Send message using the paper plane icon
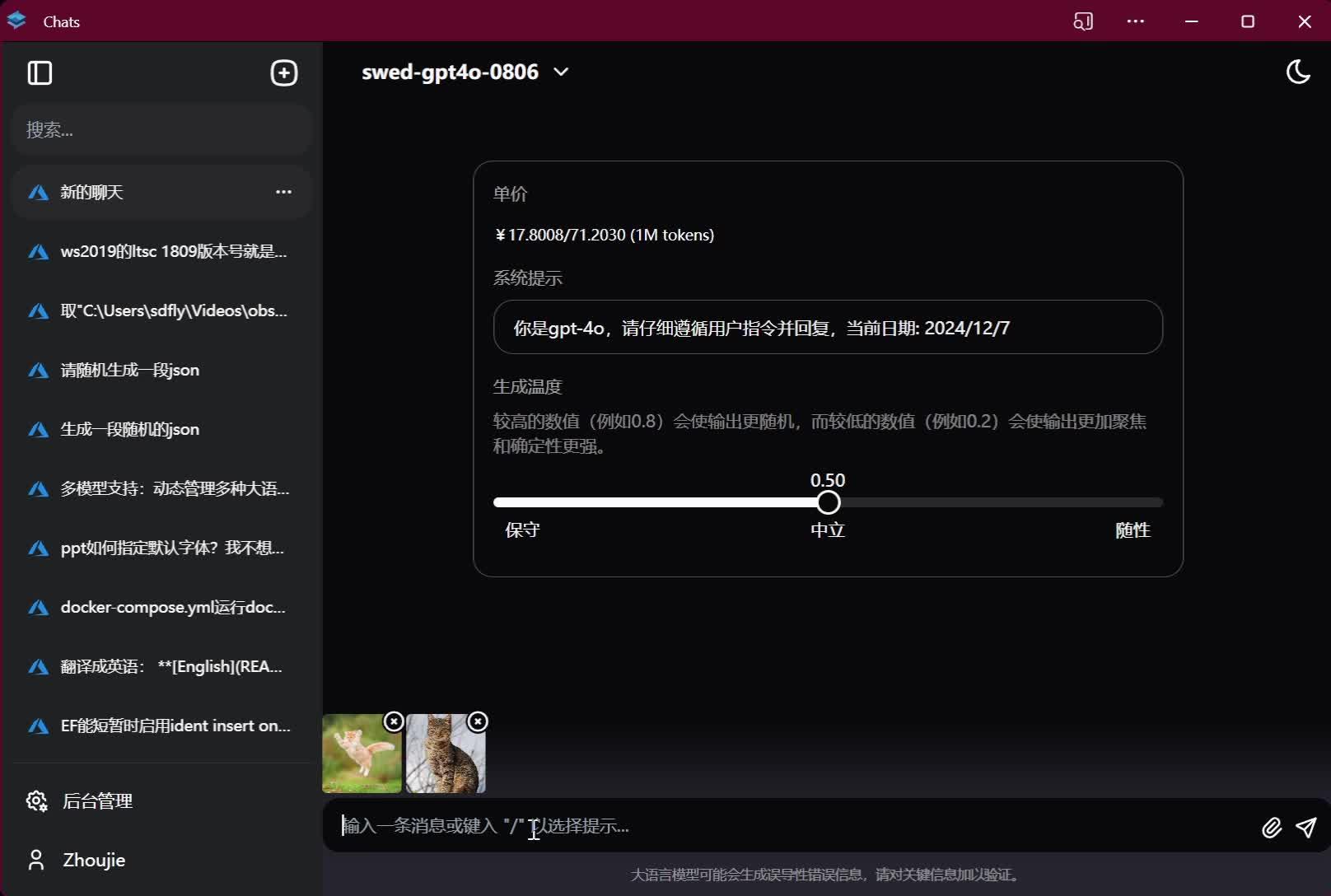Screen dimensions: 1331x896 [x=1307, y=828]
